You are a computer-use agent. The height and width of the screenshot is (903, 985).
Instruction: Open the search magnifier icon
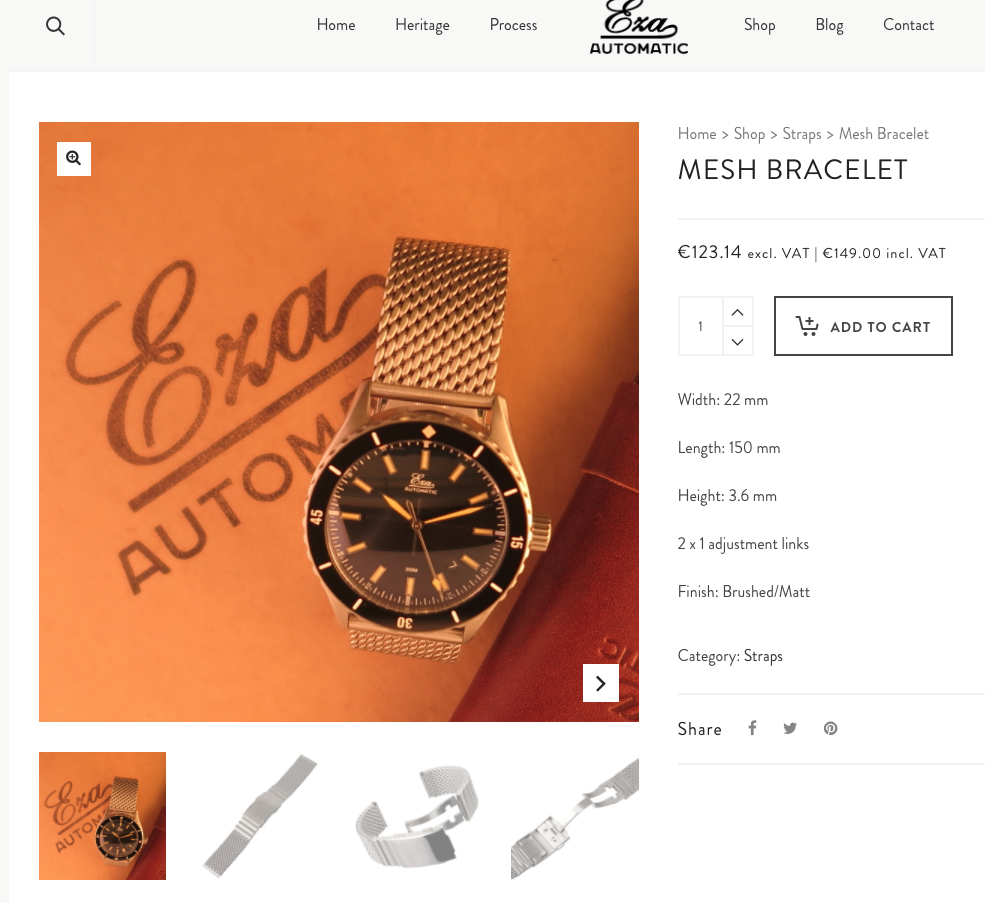coord(55,26)
